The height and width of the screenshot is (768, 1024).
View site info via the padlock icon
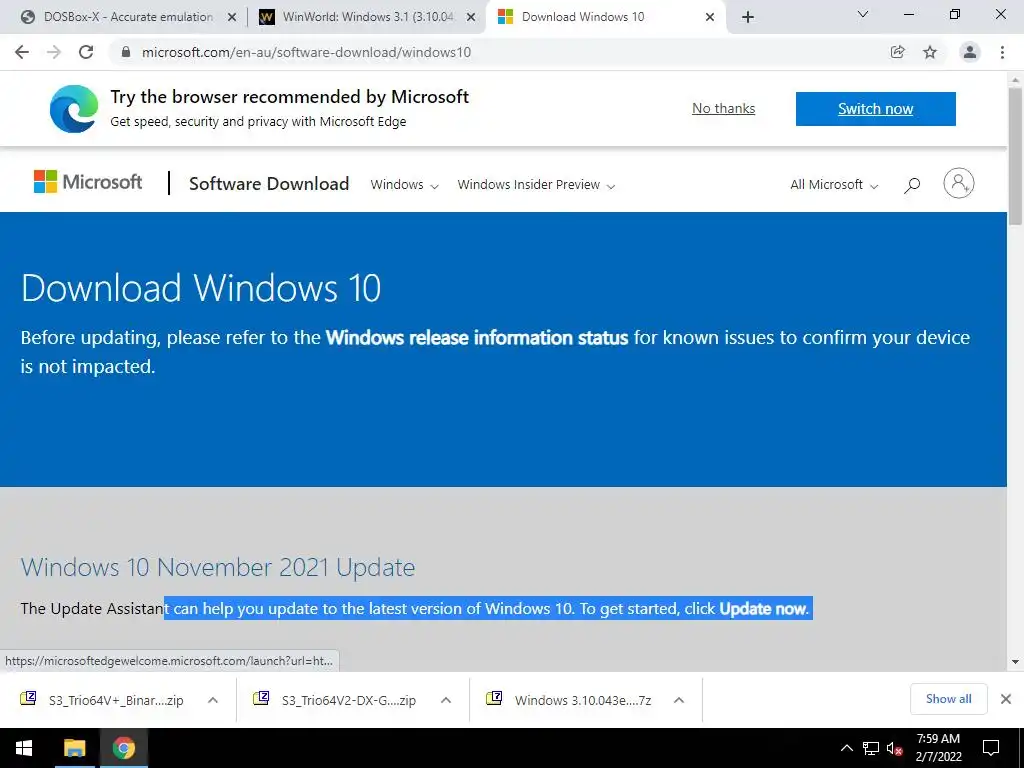pyautogui.click(x=126, y=52)
